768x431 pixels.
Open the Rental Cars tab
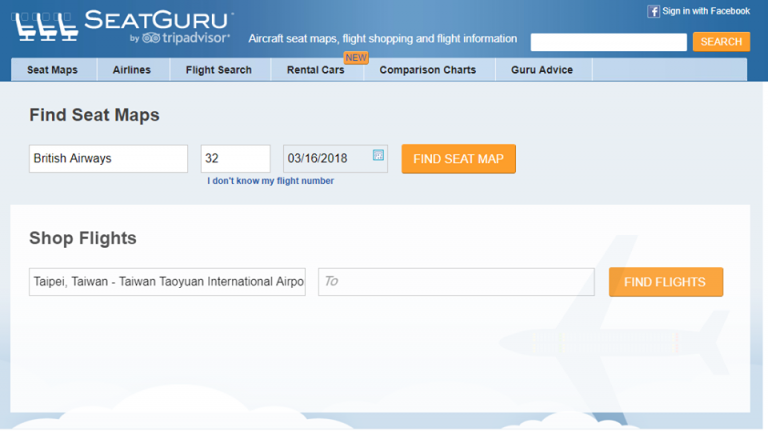[316, 70]
